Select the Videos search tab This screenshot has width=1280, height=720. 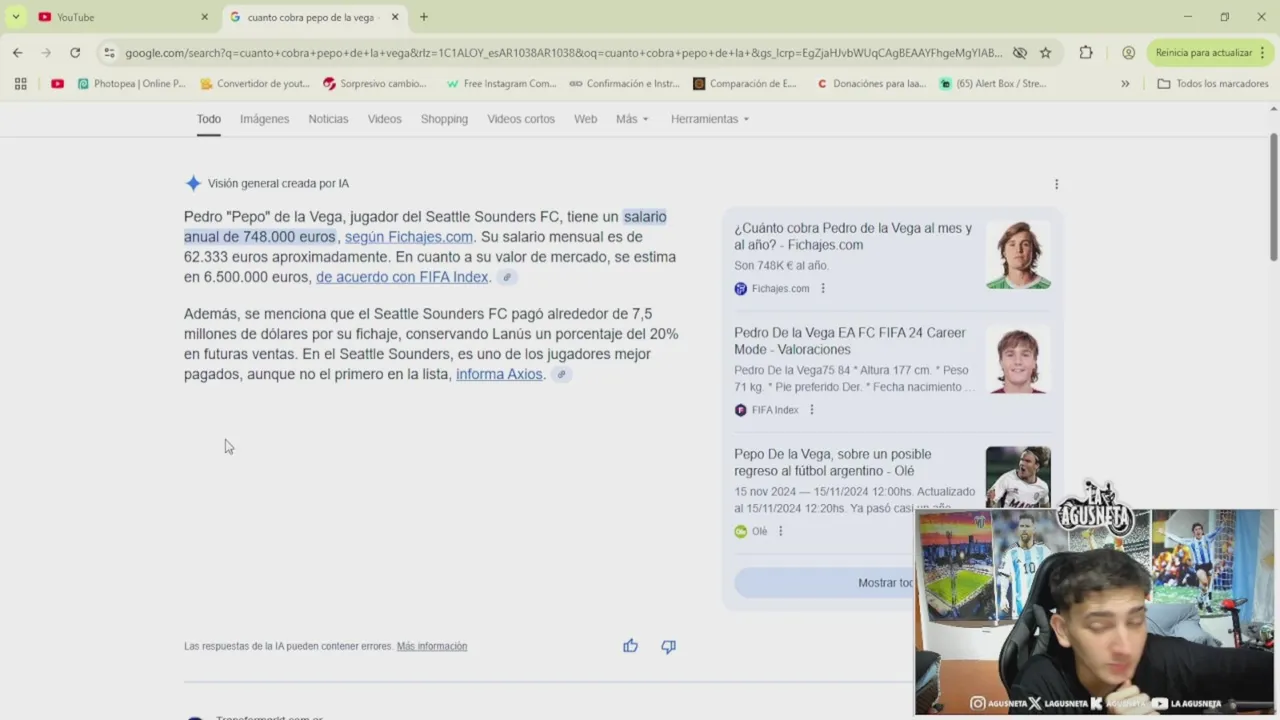384,119
